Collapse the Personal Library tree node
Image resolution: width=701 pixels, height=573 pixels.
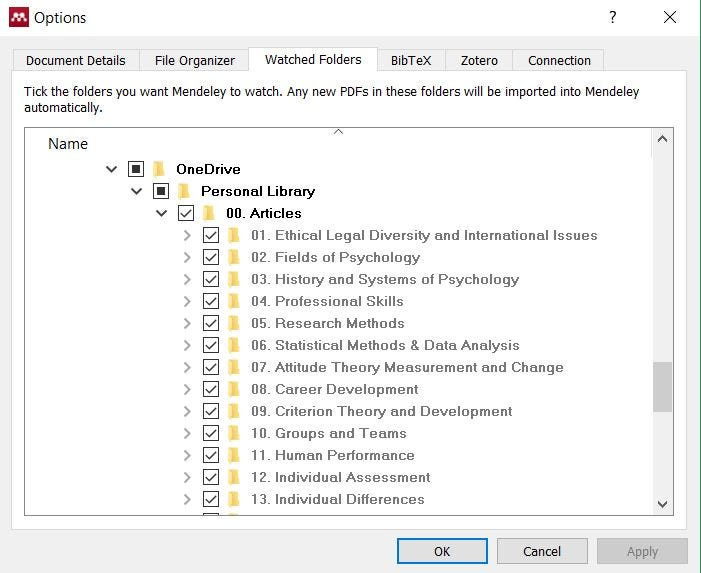click(x=136, y=191)
